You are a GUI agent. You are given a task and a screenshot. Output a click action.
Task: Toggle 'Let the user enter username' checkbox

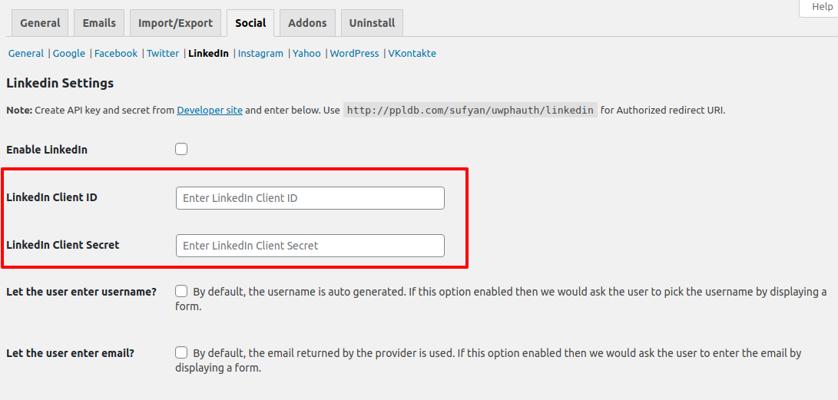coord(181,291)
